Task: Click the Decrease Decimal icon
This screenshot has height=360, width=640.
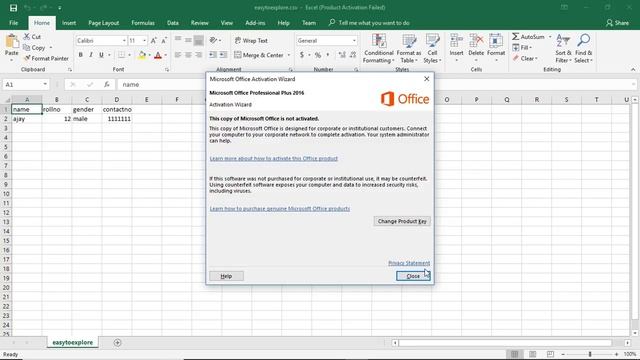Action: [353, 55]
